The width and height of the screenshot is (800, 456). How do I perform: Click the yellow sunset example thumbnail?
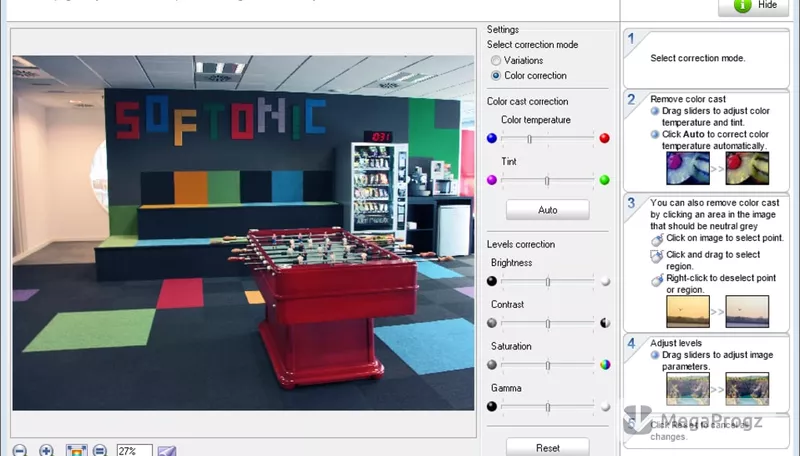[x=688, y=311]
